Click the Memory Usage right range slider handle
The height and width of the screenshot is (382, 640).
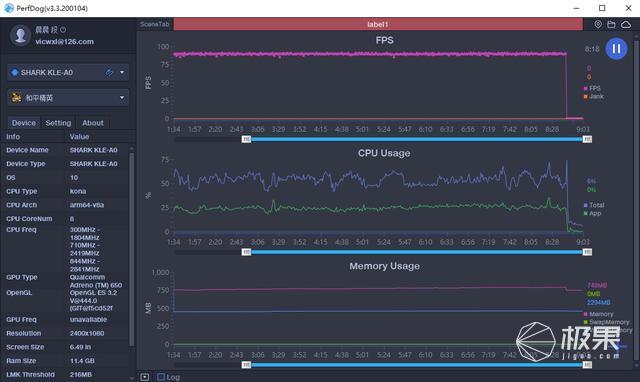coord(587,365)
